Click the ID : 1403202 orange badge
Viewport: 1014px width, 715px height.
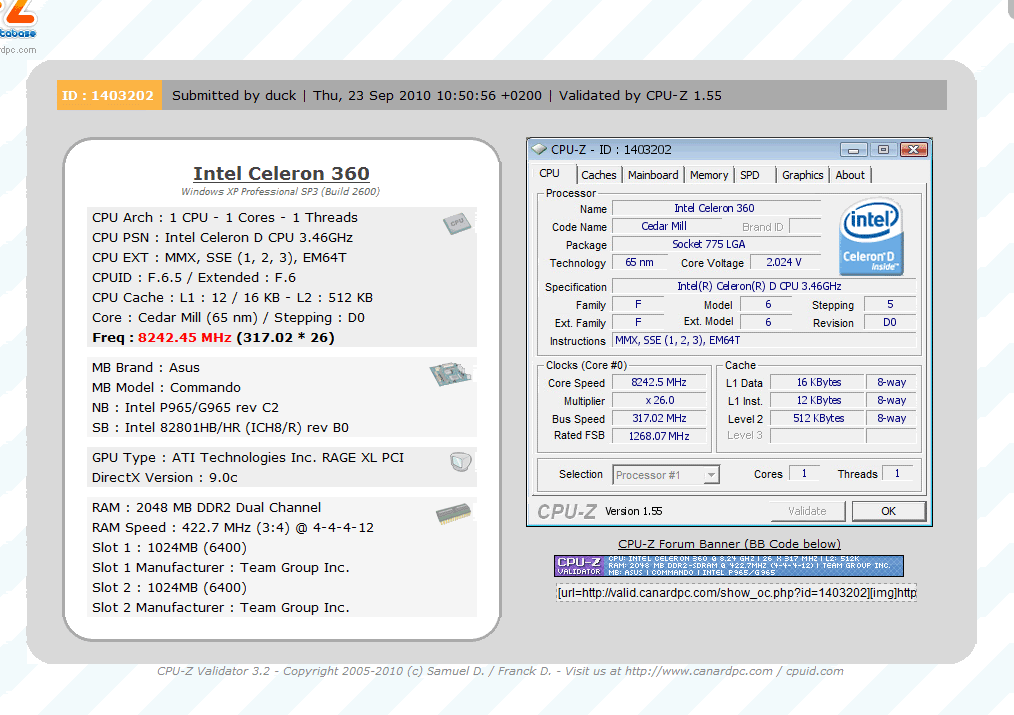(109, 96)
